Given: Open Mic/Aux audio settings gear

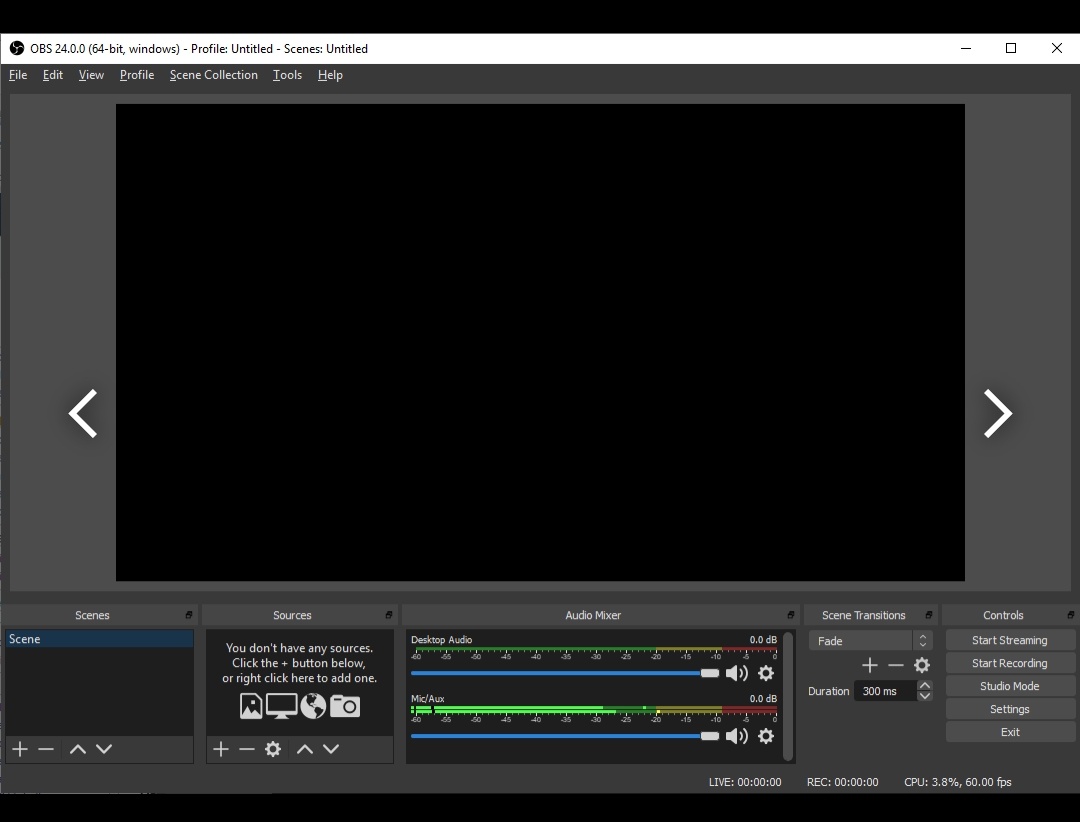Looking at the screenshot, I should tap(766, 736).
